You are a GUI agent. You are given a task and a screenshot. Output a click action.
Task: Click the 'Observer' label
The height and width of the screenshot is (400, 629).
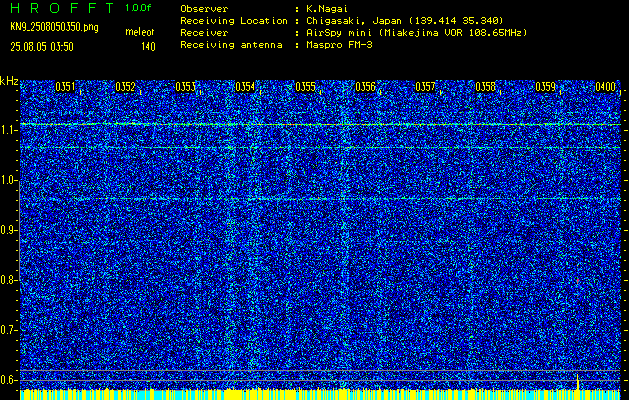point(204,9)
